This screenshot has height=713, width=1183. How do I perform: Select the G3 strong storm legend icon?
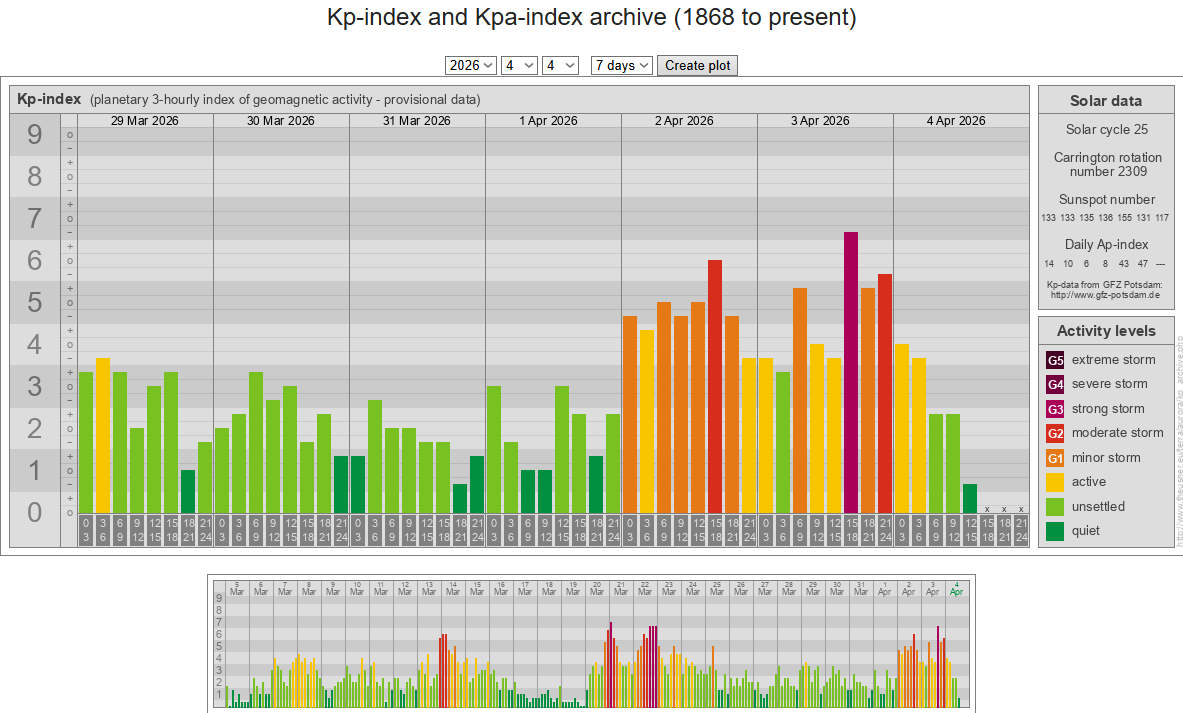[1055, 409]
